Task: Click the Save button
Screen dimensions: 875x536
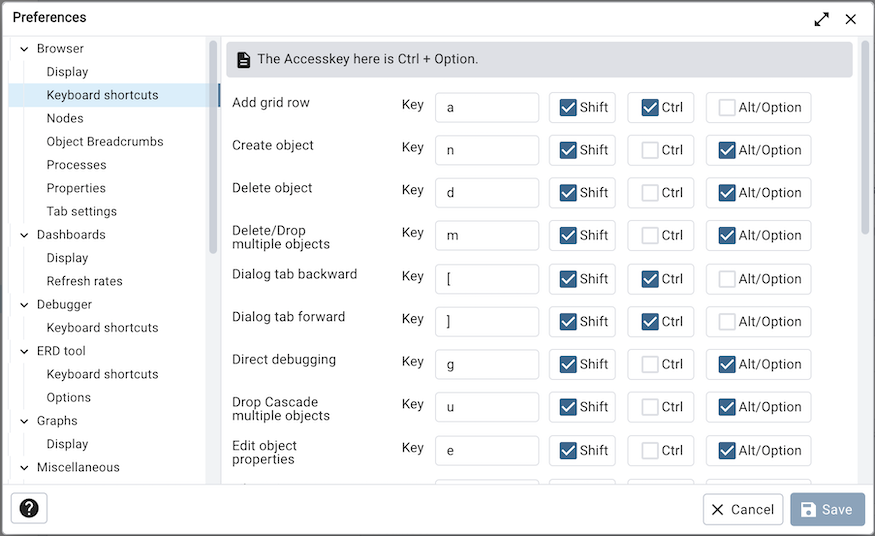Action: click(827, 509)
